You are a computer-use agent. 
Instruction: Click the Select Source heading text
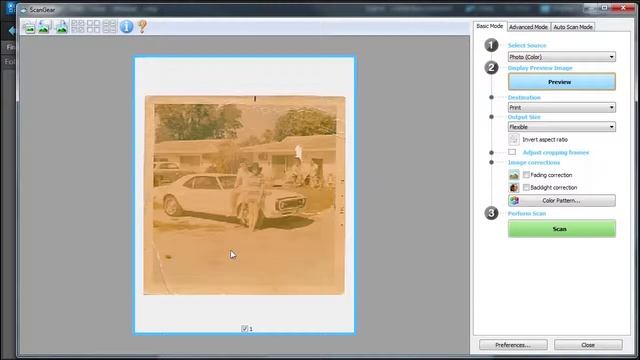pyautogui.click(x=527, y=45)
